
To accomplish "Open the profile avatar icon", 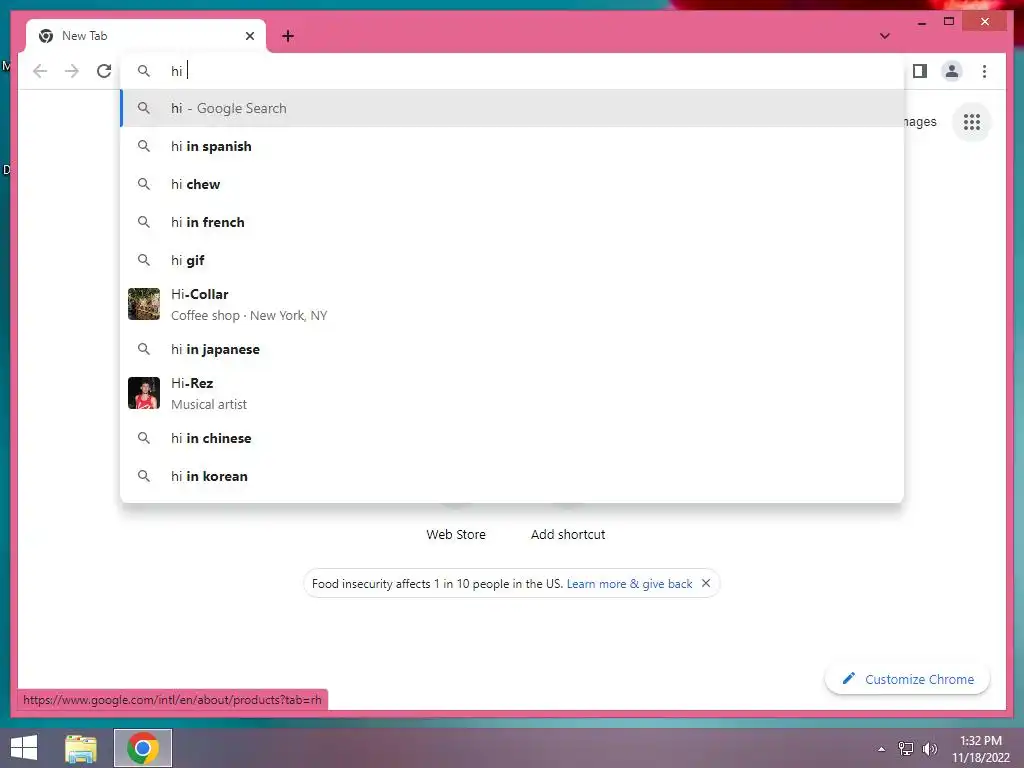I will coord(952,71).
